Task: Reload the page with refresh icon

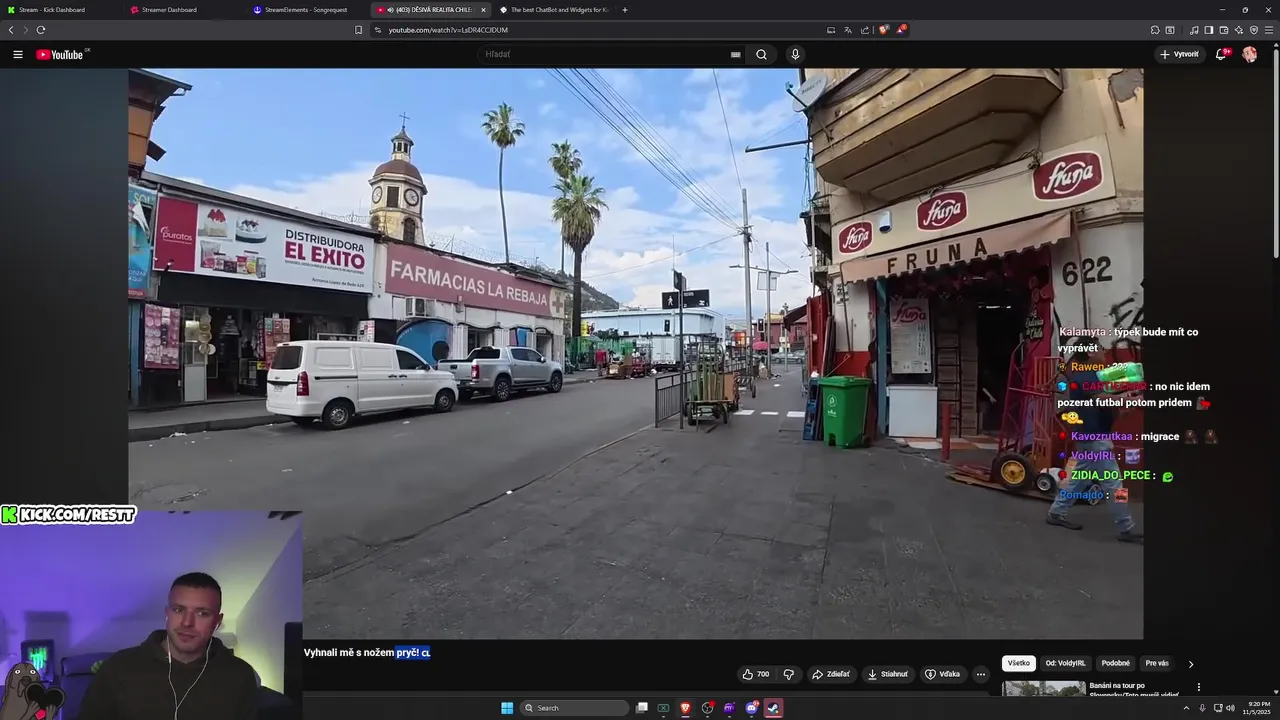Action: pyautogui.click(x=41, y=30)
